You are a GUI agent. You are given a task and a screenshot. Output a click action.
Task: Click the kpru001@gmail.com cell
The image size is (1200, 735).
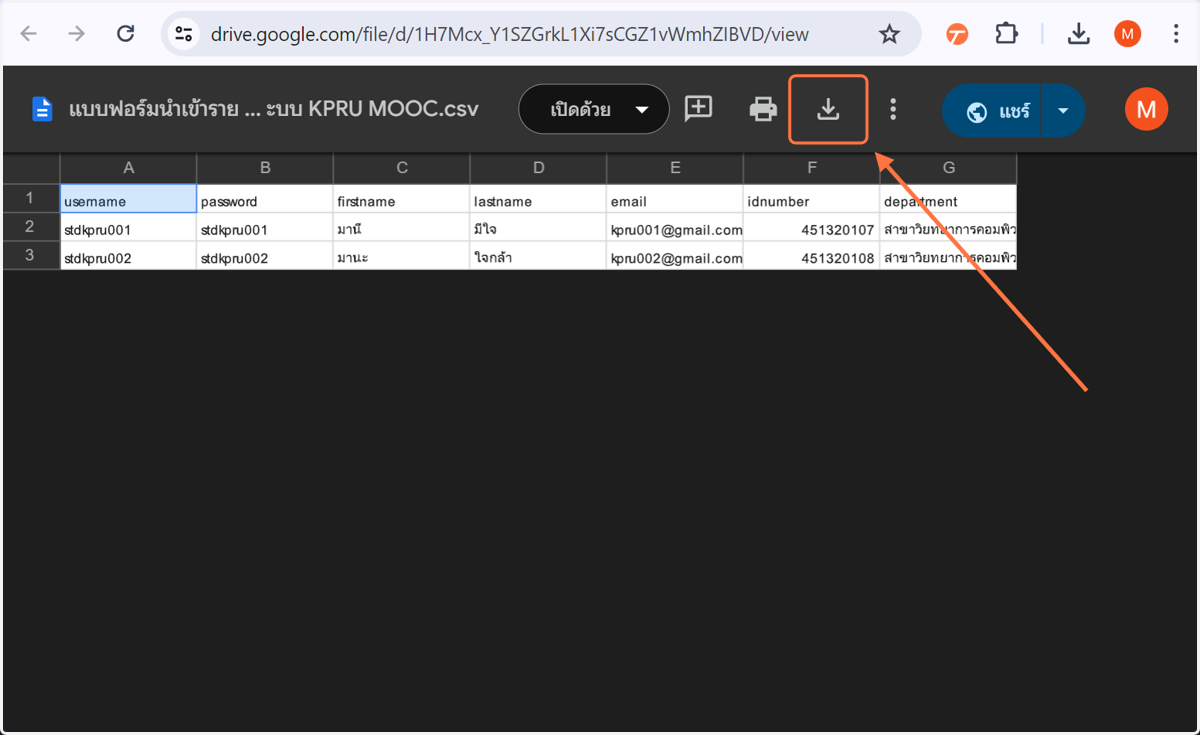[x=675, y=228]
